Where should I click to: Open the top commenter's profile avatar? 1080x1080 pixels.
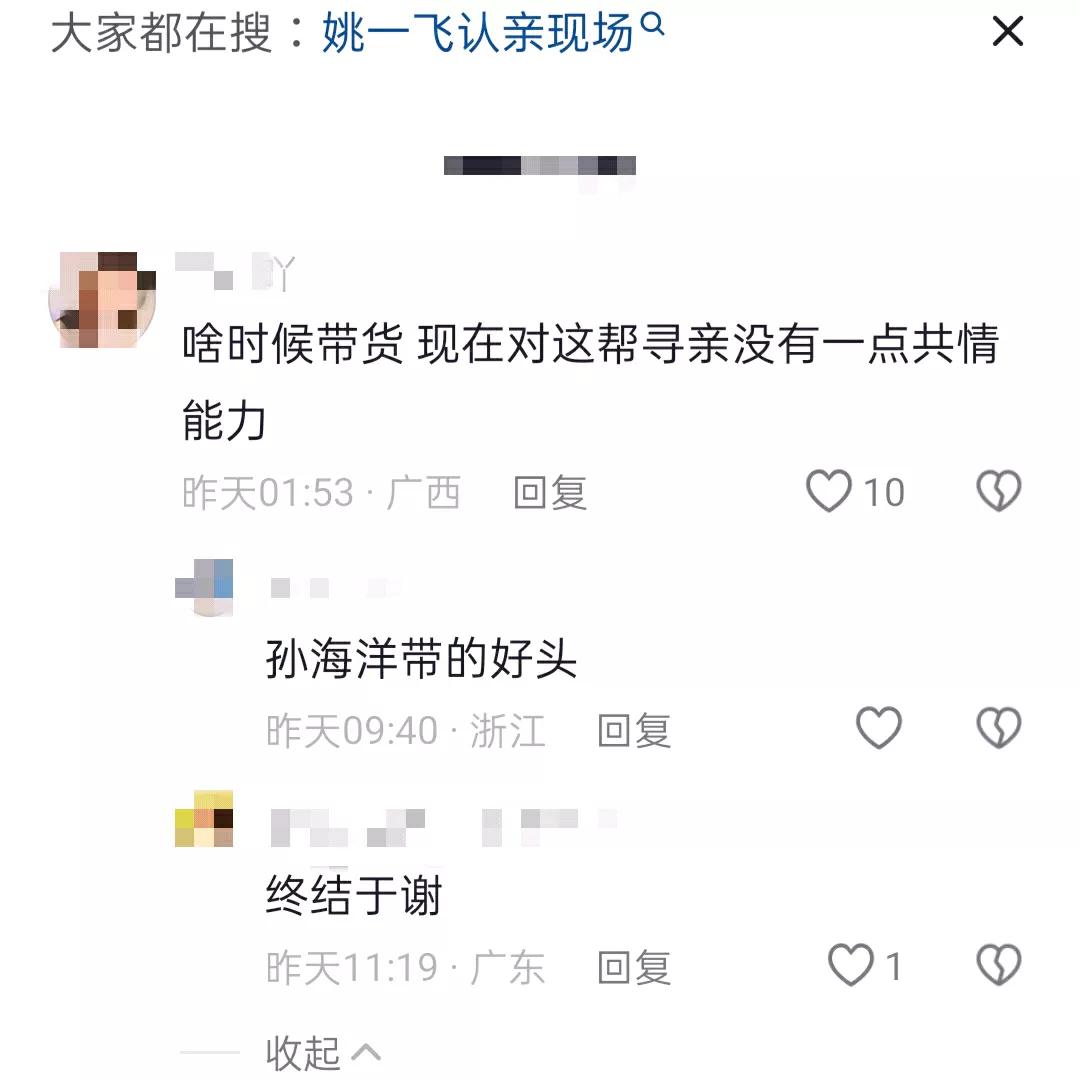[x=102, y=300]
